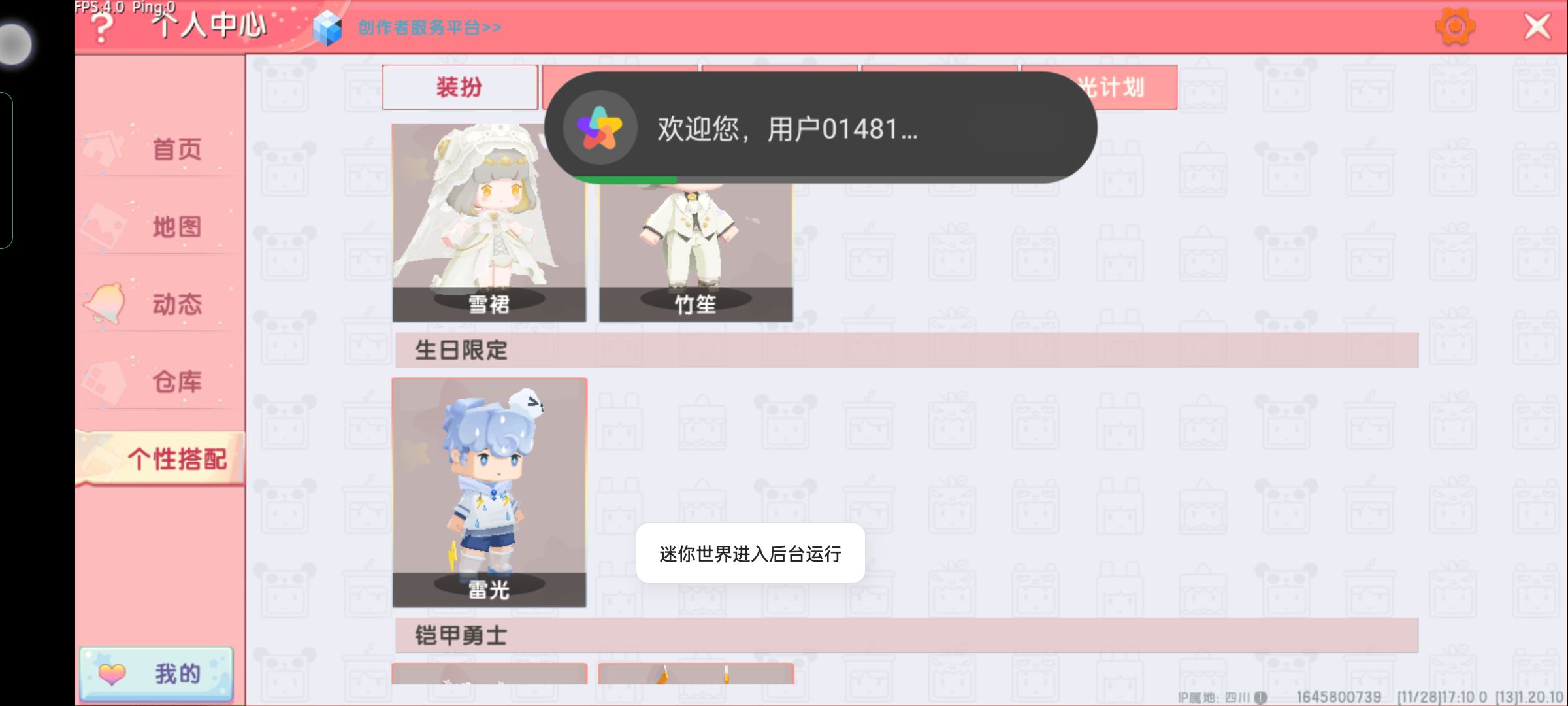Close the personal center with X
Viewport: 1568px width, 706px height.
[1537, 27]
